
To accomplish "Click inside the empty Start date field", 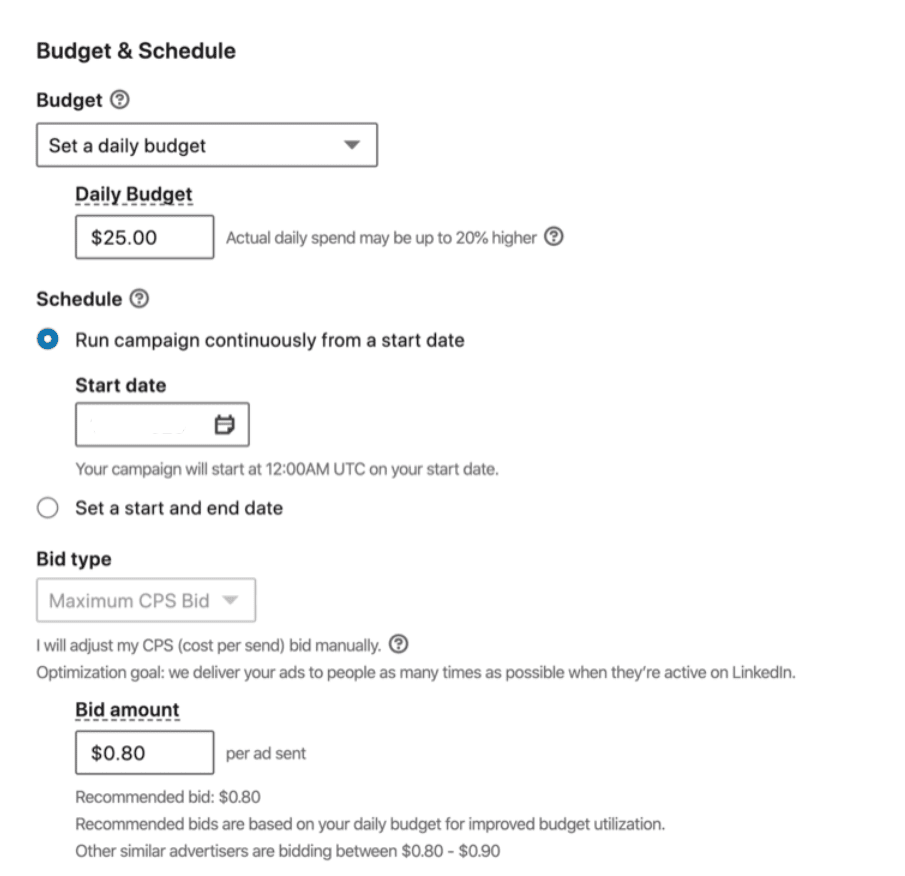I will 140,423.
